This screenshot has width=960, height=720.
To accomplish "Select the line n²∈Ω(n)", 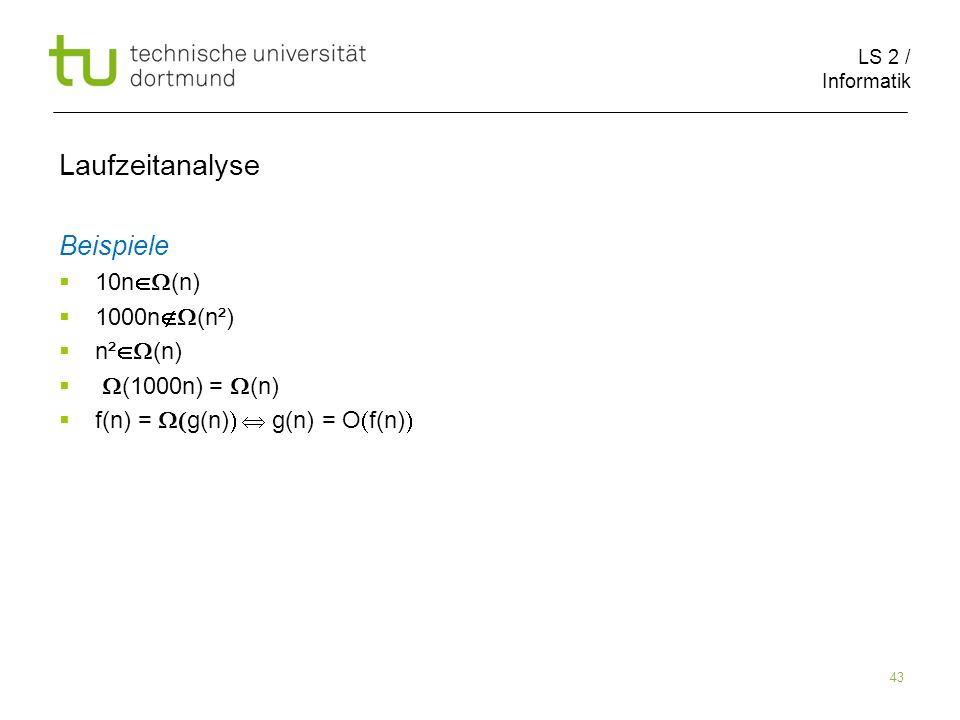I will 139,351.
